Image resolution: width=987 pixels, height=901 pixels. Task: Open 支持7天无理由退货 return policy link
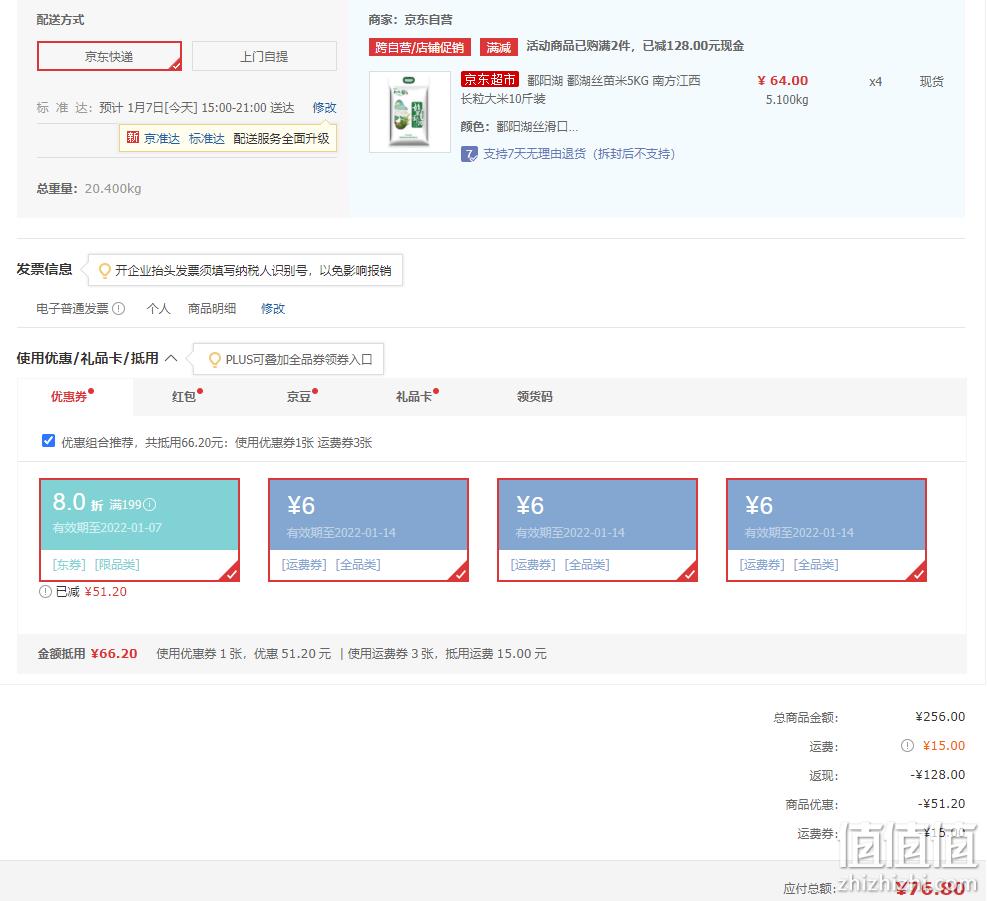tap(579, 154)
